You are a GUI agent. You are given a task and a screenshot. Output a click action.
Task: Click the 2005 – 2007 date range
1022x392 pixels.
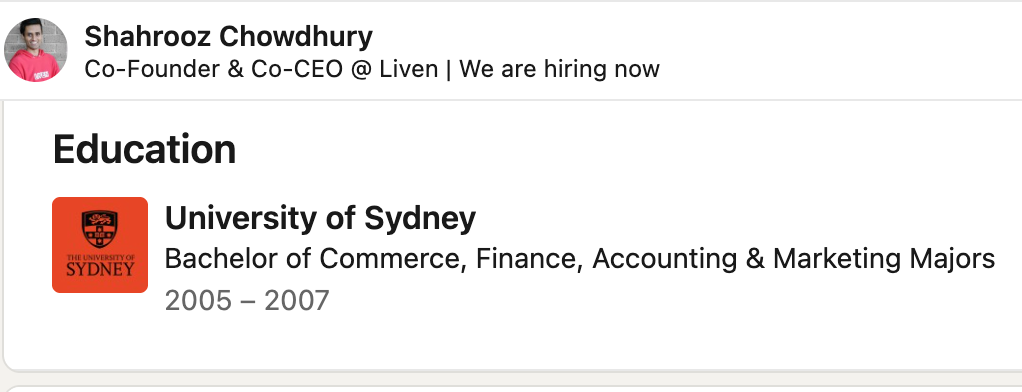tap(247, 301)
